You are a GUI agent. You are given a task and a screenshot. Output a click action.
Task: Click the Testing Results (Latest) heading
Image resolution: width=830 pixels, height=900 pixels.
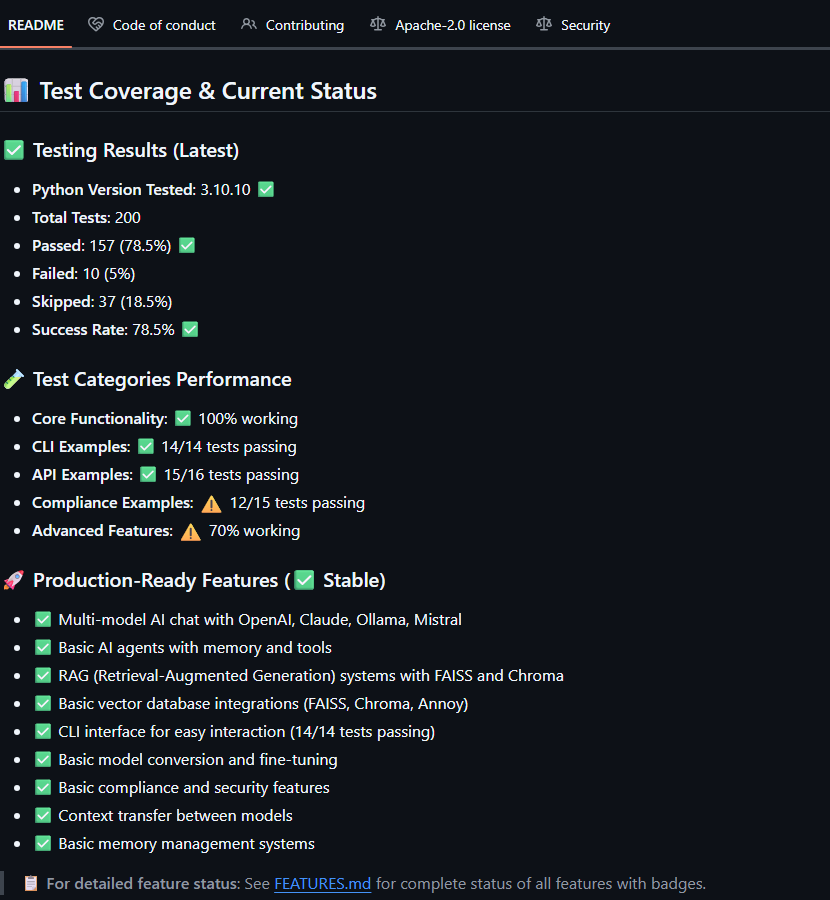tap(135, 151)
